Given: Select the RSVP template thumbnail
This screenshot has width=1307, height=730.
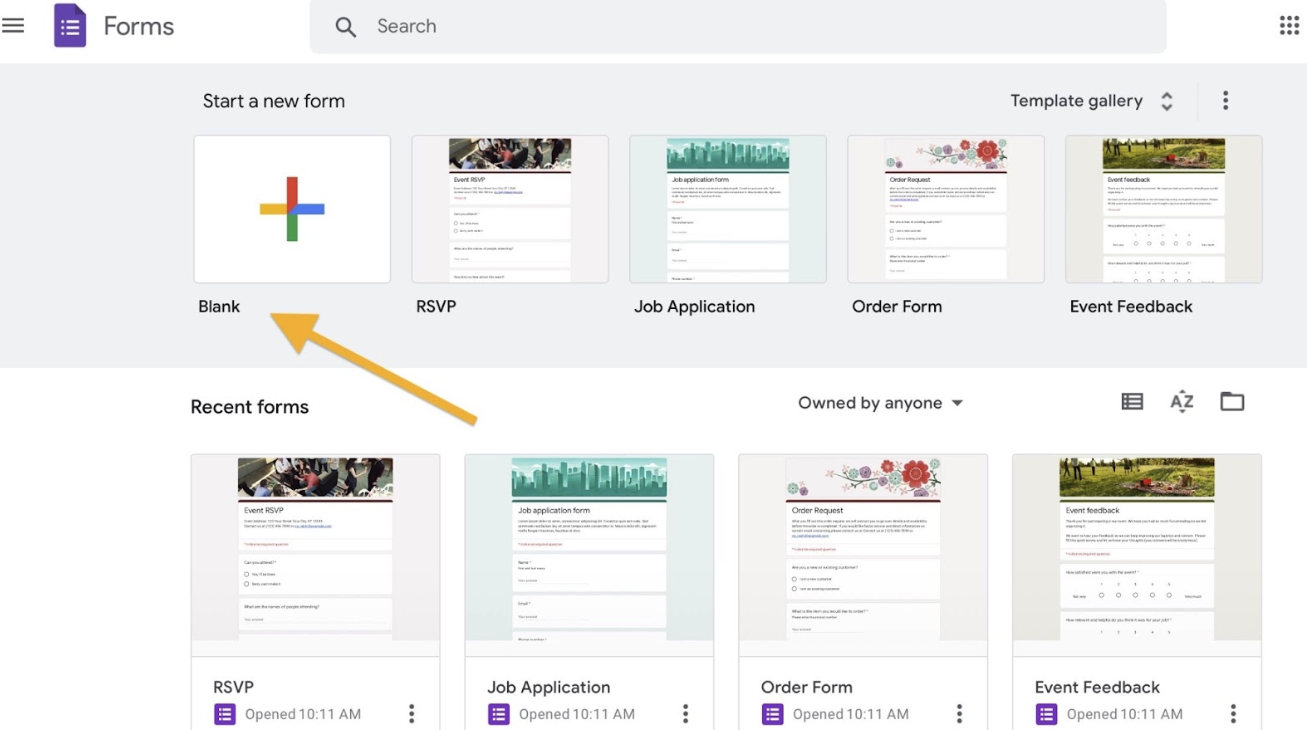Looking at the screenshot, I should click(x=510, y=209).
